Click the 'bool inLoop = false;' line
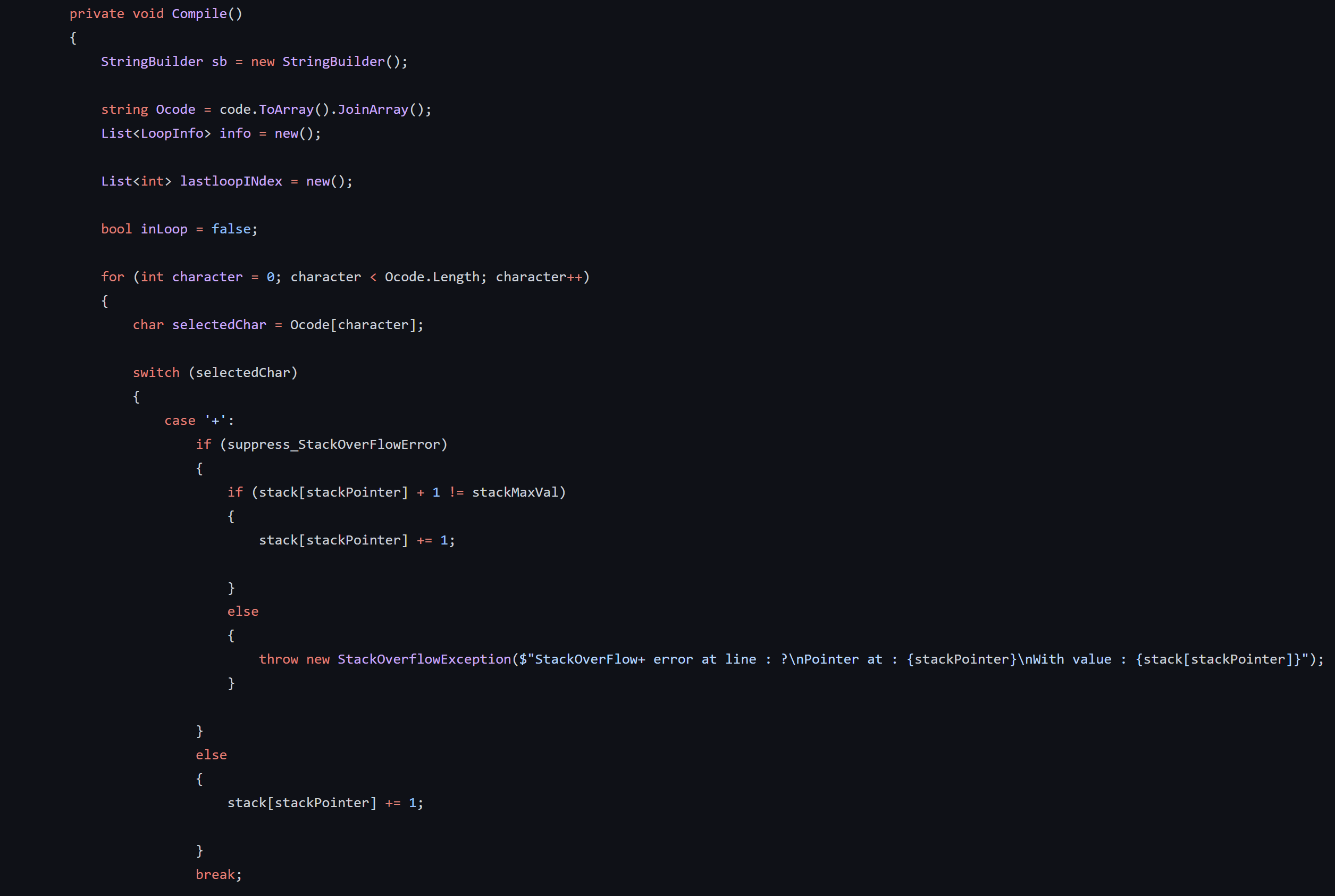This screenshot has height=896, width=1335. (179, 229)
